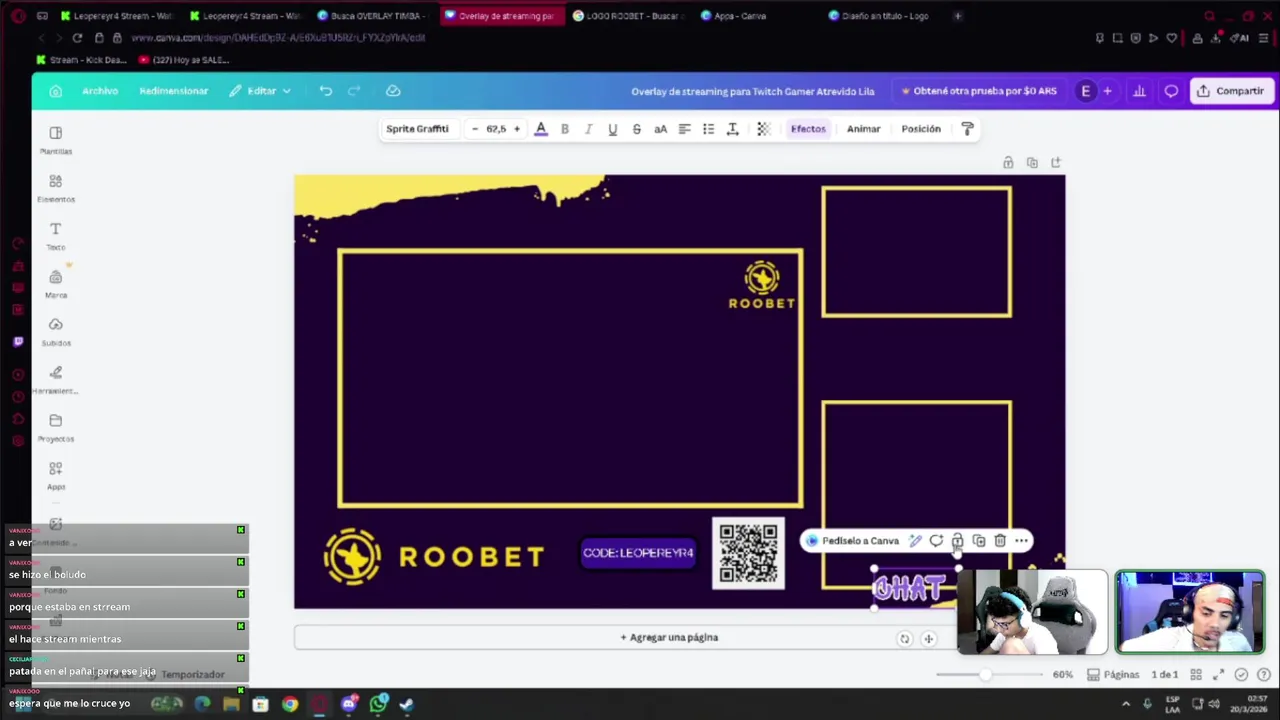
Task: Open the Herramientas panel
Action: coord(56,380)
